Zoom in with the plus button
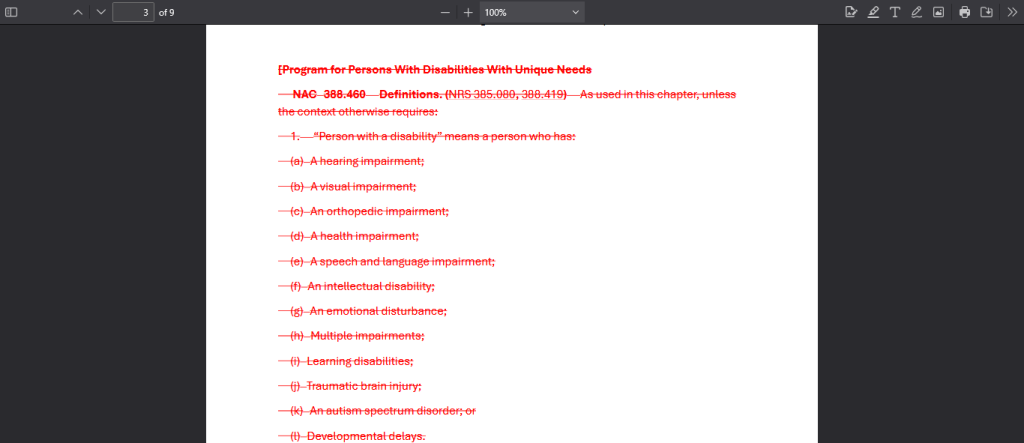This screenshot has width=1024, height=443. pos(468,12)
